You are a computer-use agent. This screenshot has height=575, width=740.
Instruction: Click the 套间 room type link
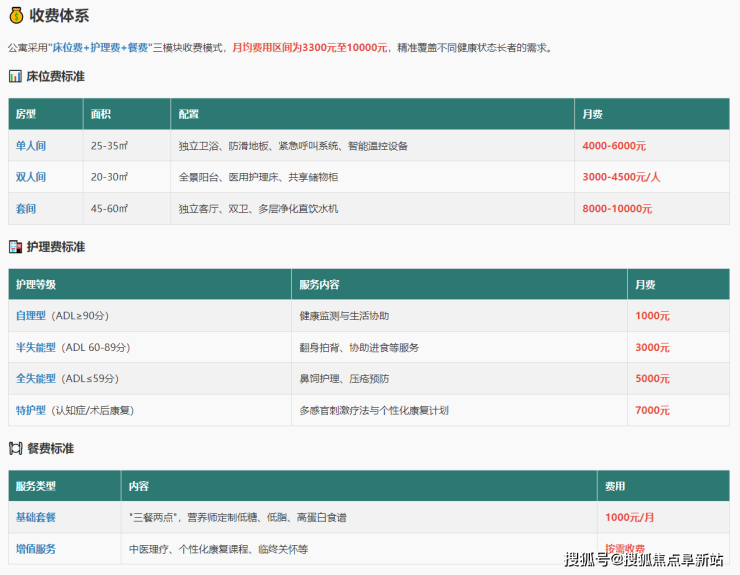point(26,209)
